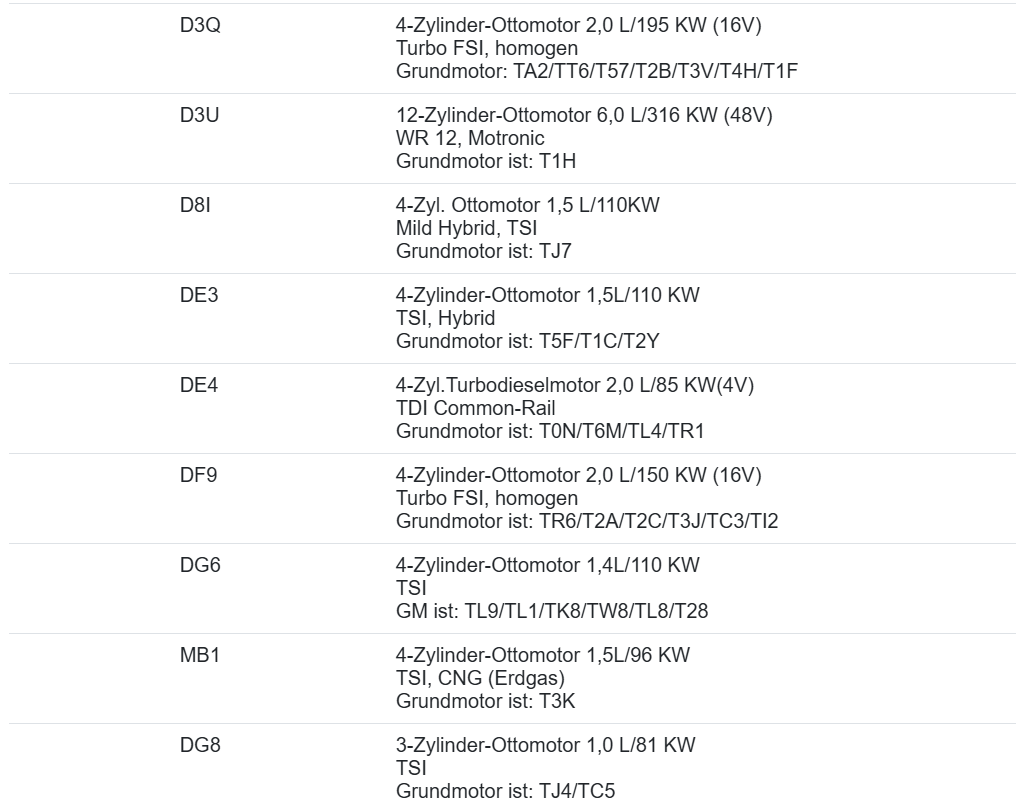
Task: Select the MB1 engine code
Action: (199, 655)
